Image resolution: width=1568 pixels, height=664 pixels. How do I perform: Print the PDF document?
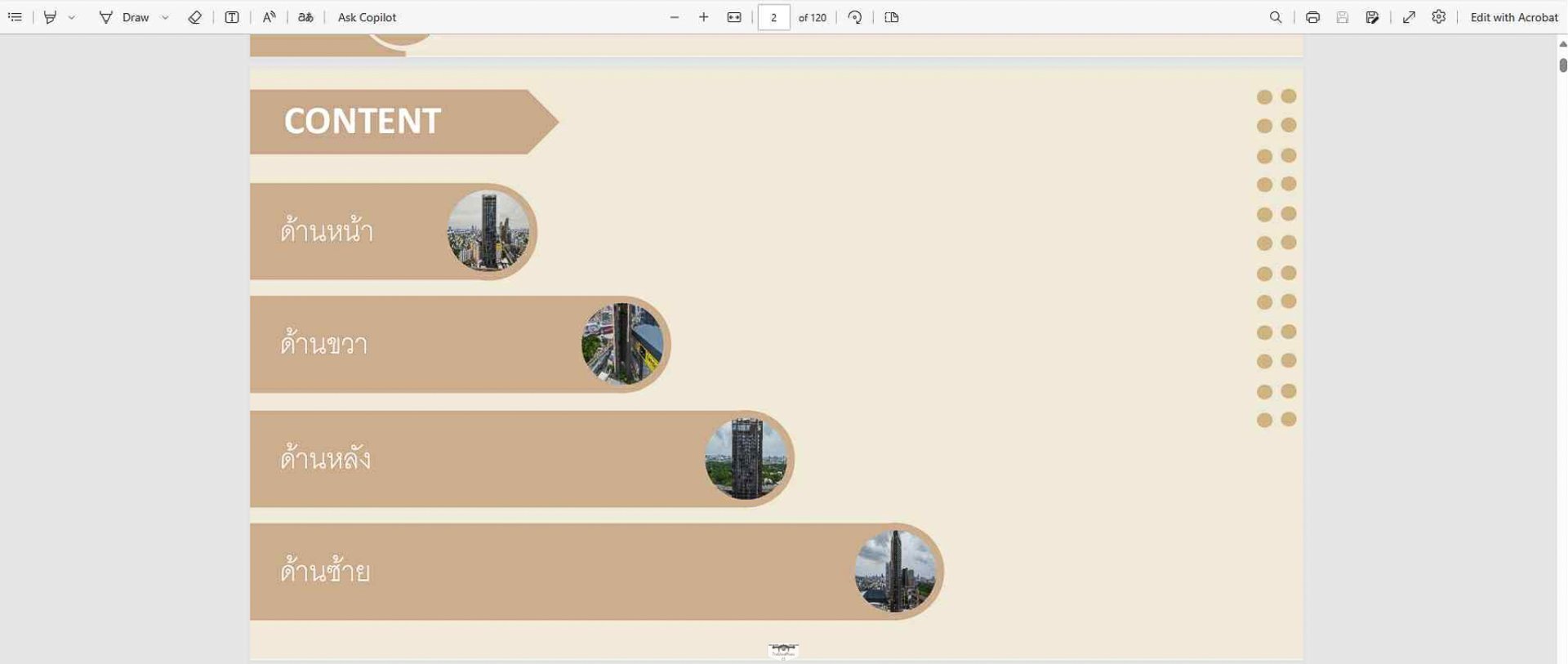[x=1312, y=17]
